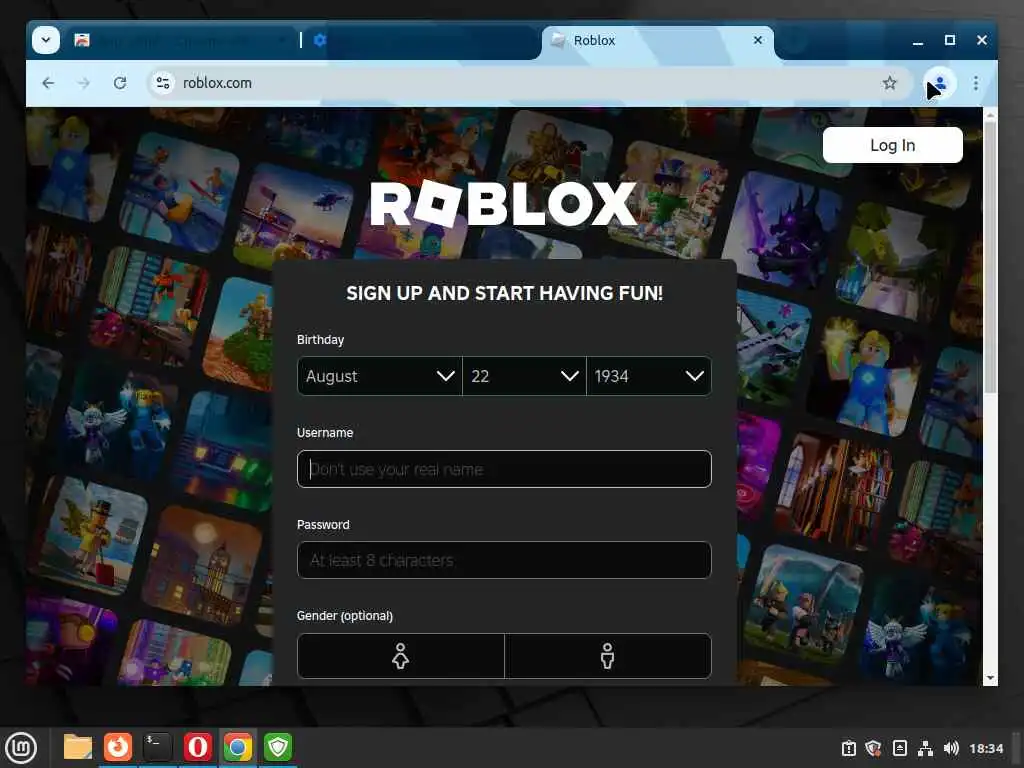Open the birthday year dropdown showing 1934

[x=648, y=376]
